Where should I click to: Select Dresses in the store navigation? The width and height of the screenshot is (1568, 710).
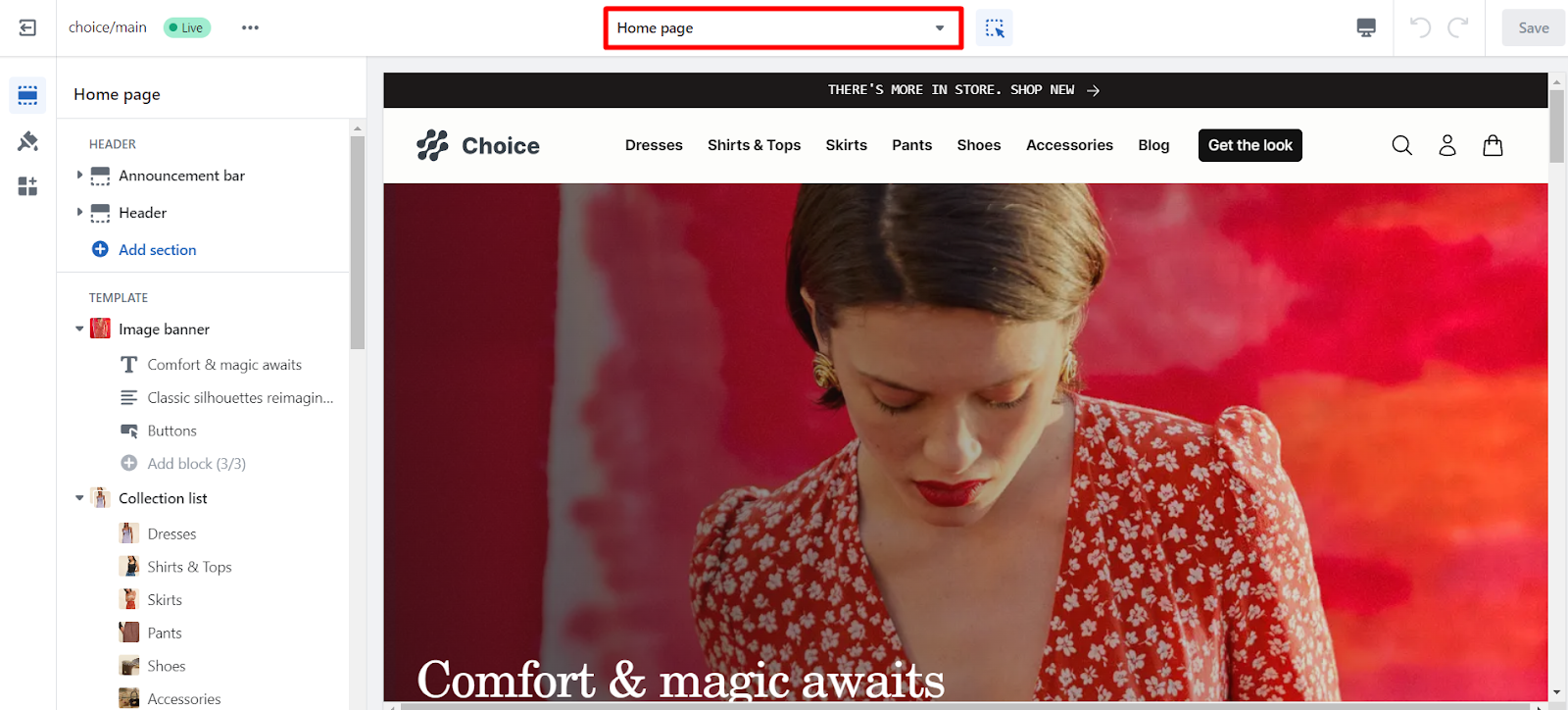pyautogui.click(x=654, y=145)
